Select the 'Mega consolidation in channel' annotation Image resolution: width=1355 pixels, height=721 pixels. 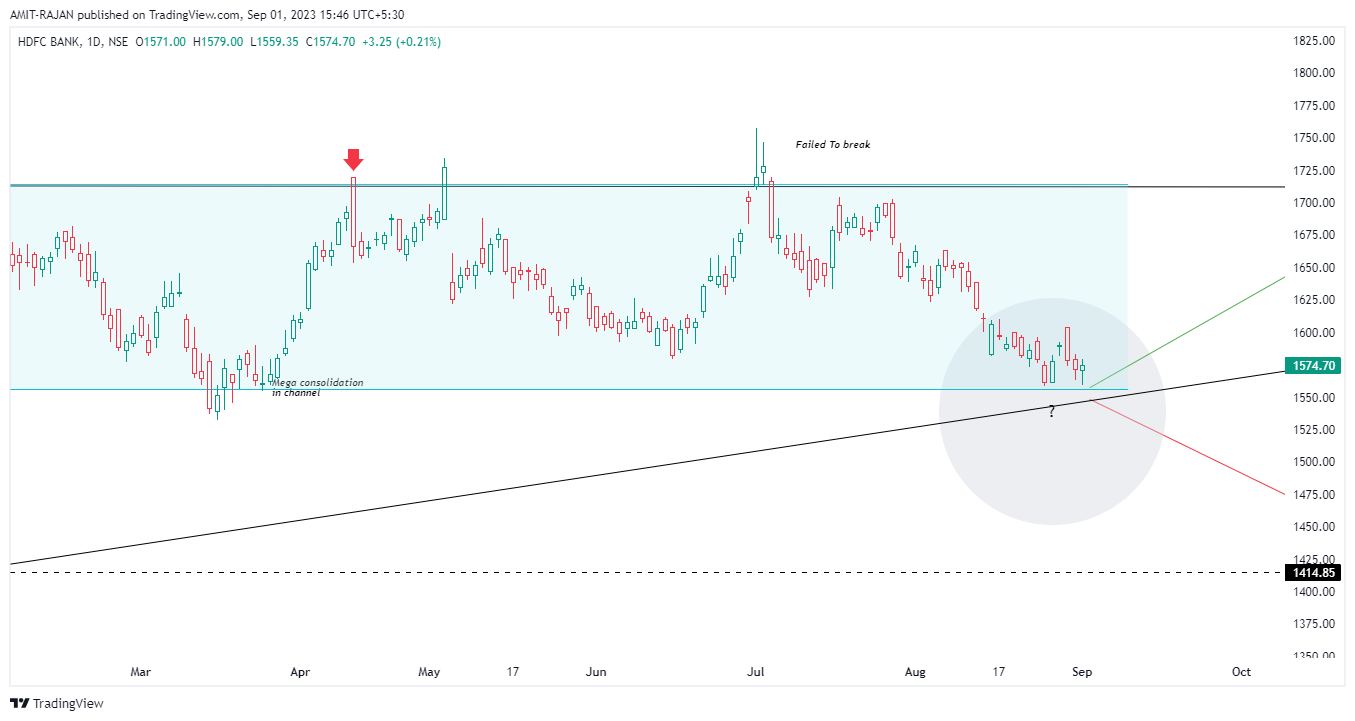click(x=318, y=388)
